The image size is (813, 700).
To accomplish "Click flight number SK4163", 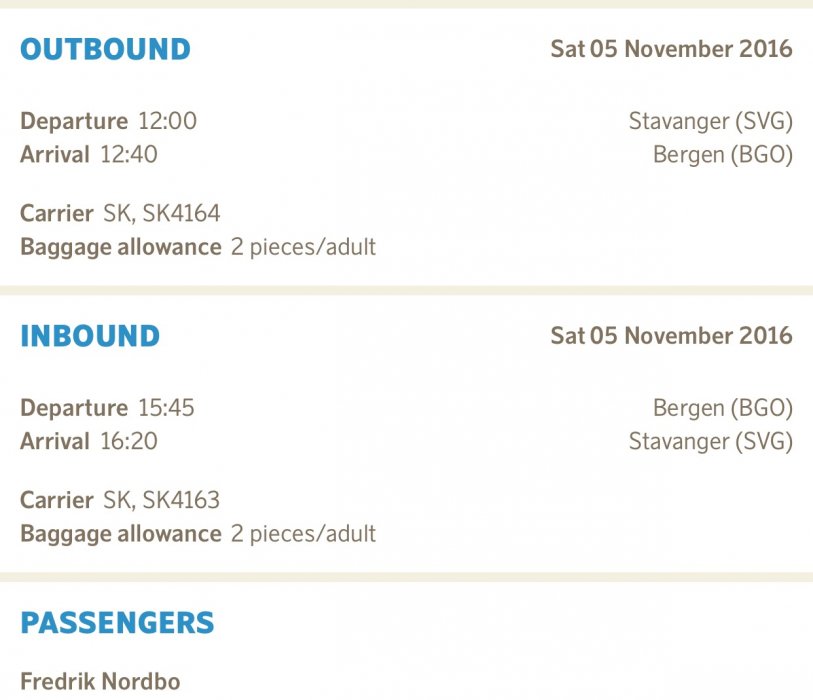I will 182,499.
